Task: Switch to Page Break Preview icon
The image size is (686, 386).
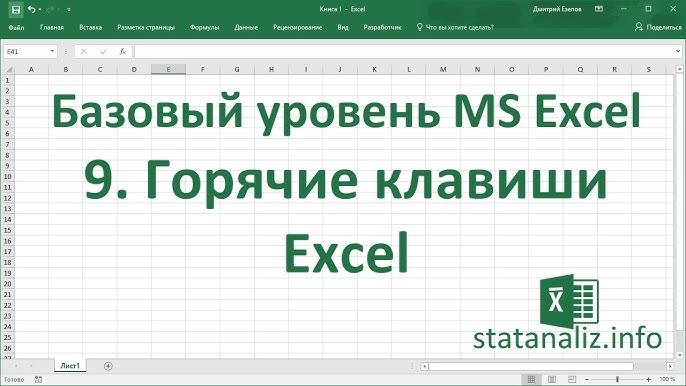Action: coord(572,379)
